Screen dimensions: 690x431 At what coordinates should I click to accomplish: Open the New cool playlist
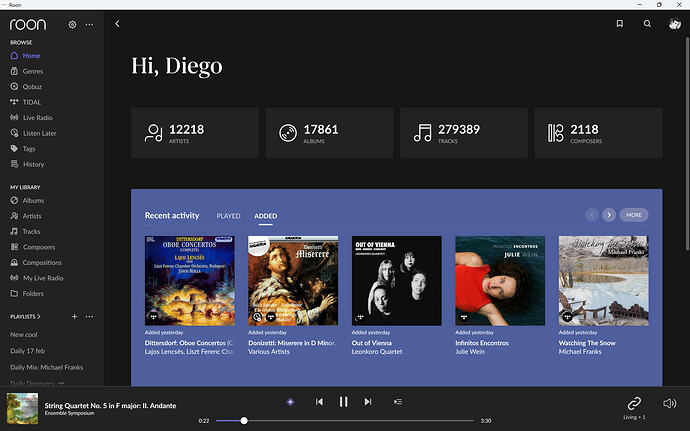(24, 335)
